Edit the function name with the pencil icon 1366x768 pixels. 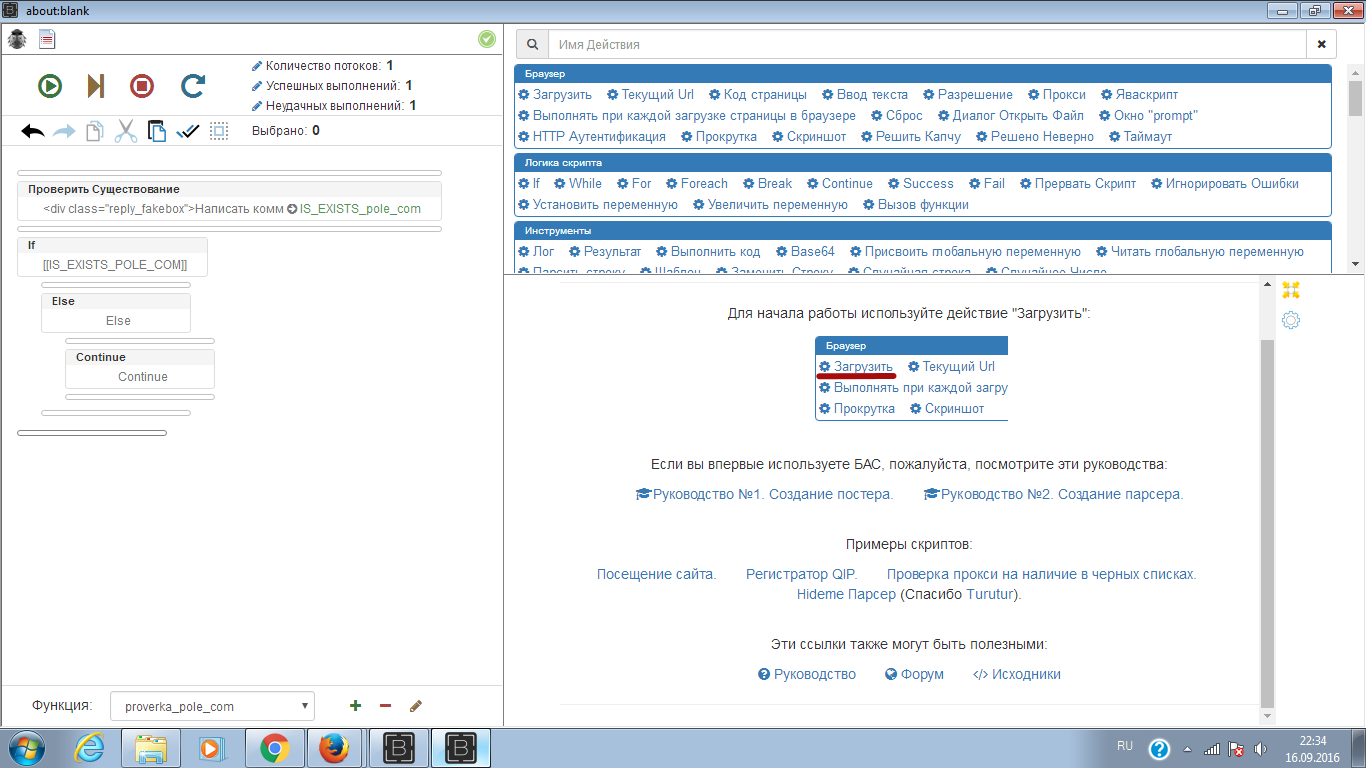416,706
